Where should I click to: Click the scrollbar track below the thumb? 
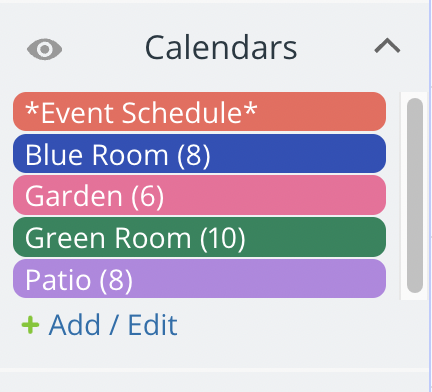click(415, 296)
